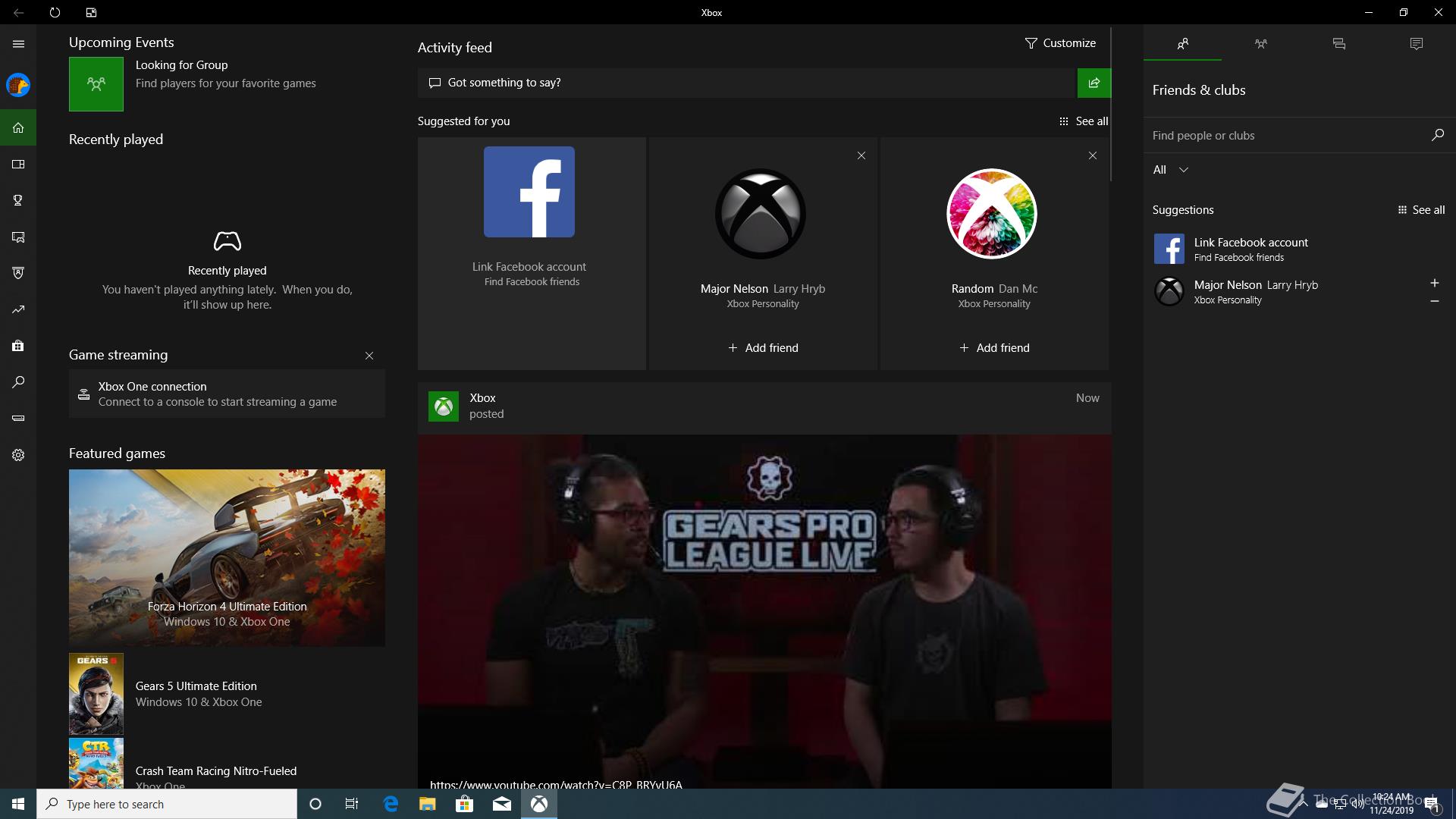Open Clubs shield icon

18,273
